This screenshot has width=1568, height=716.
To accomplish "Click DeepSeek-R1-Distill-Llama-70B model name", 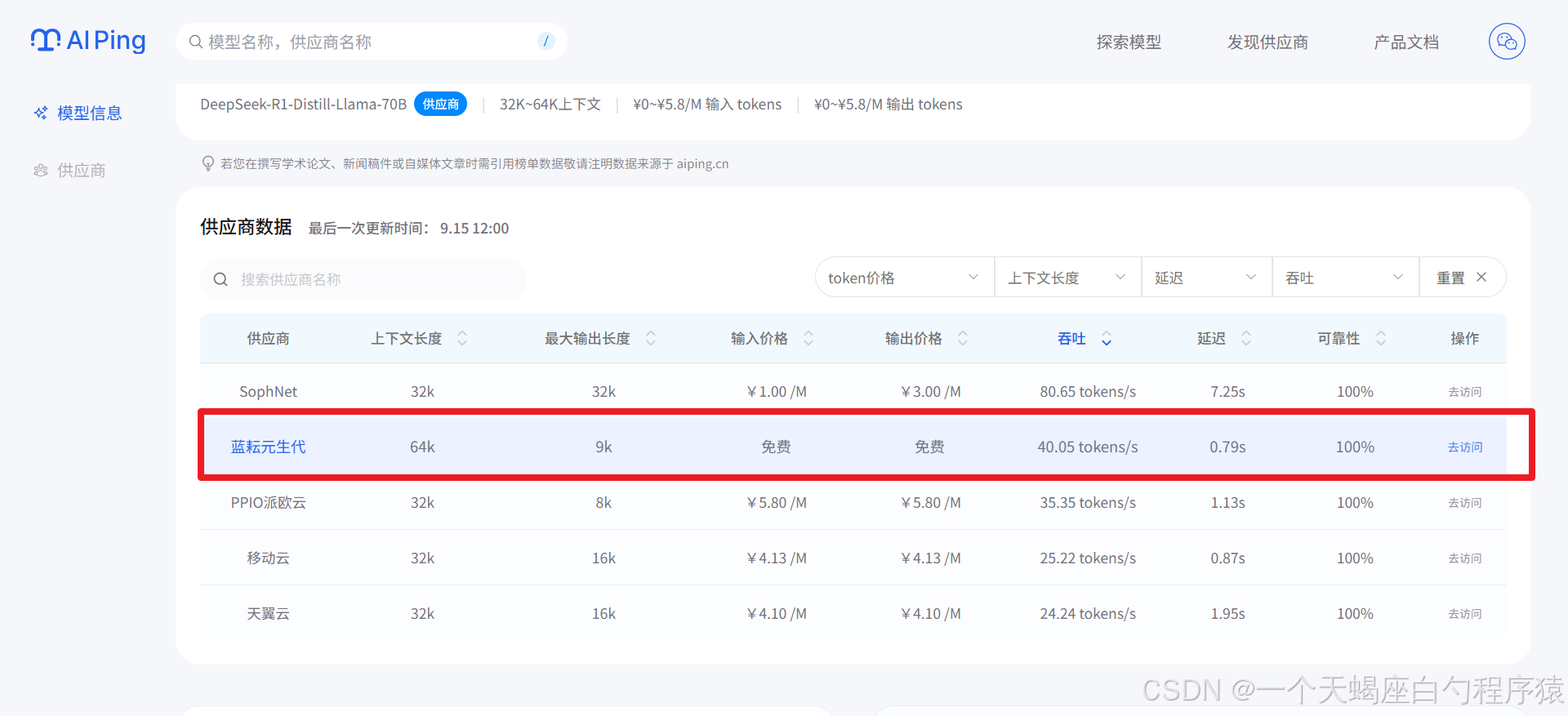I will click(x=303, y=104).
